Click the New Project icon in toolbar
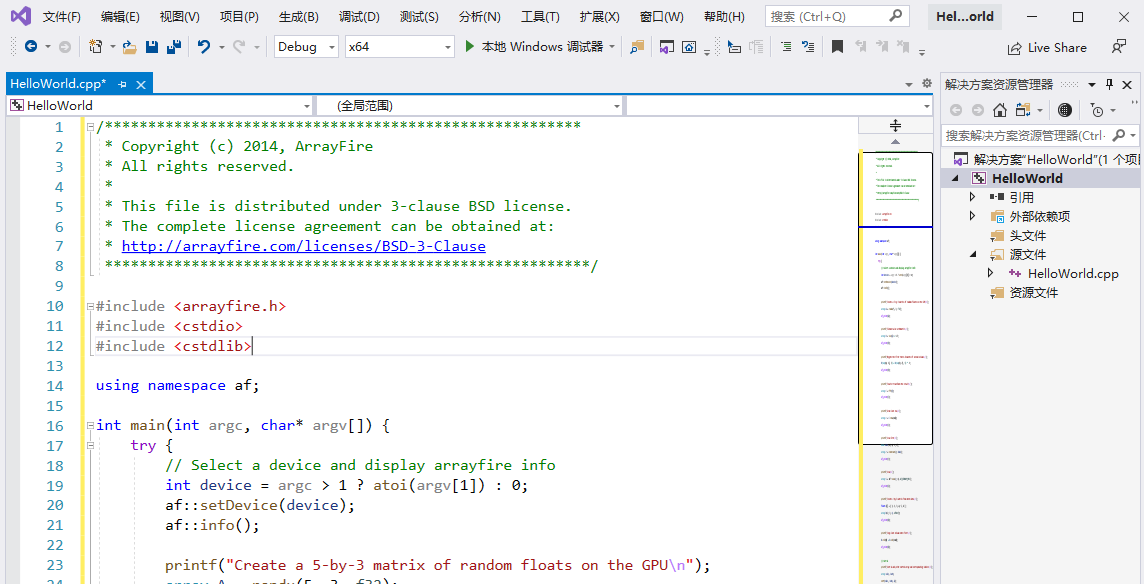The height and width of the screenshot is (584, 1144). 95,47
